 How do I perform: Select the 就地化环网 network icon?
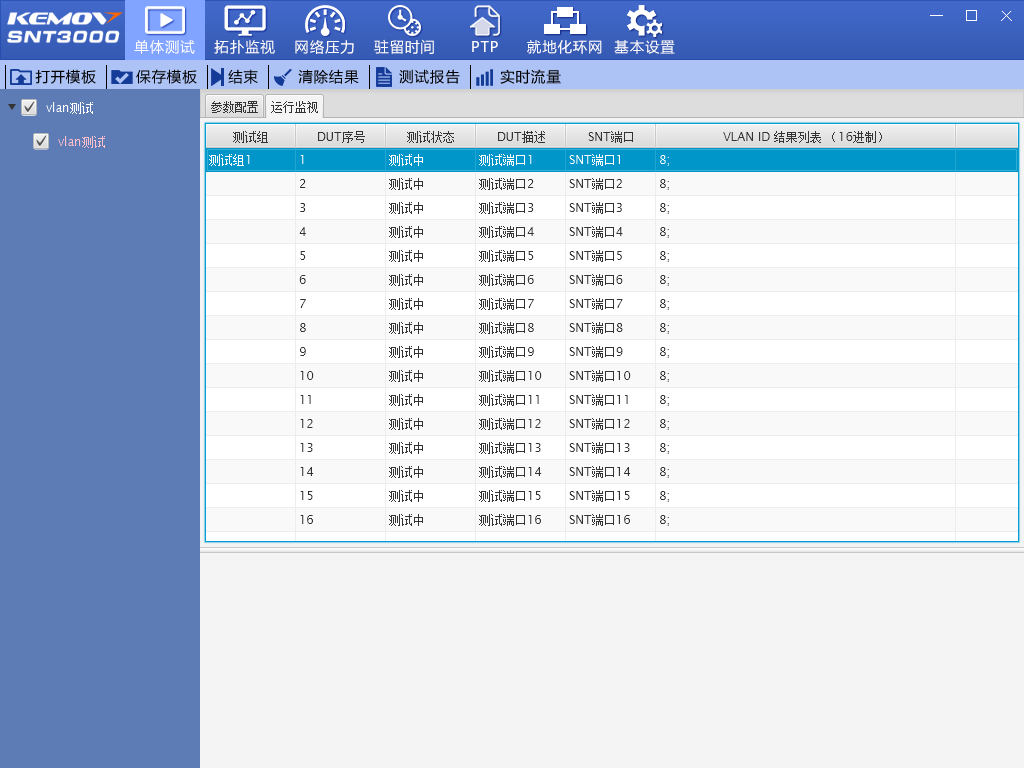pyautogui.click(x=564, y=21)
